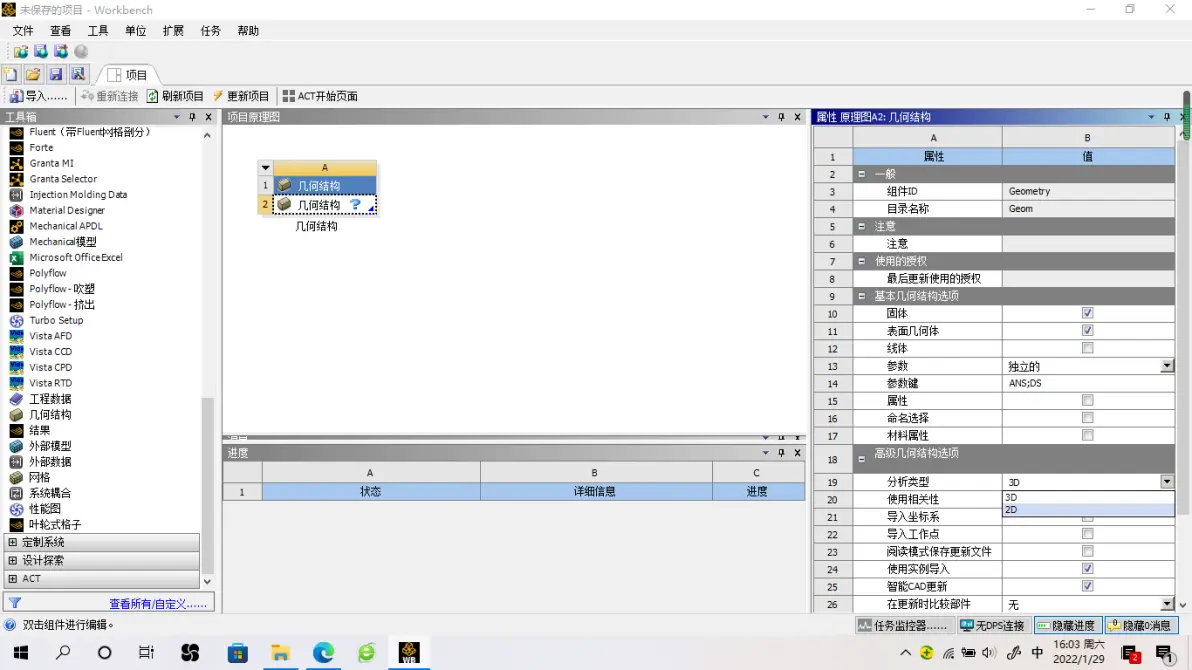Expand the 设计探索 section
Screen dimensions: 1192x670
tap(12, 560)
